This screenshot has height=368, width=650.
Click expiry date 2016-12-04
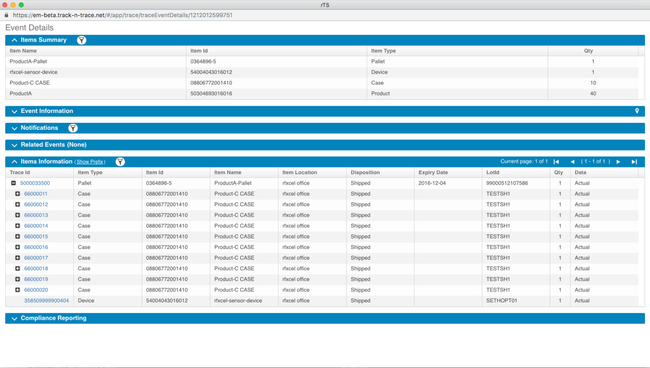coord(432,183)
